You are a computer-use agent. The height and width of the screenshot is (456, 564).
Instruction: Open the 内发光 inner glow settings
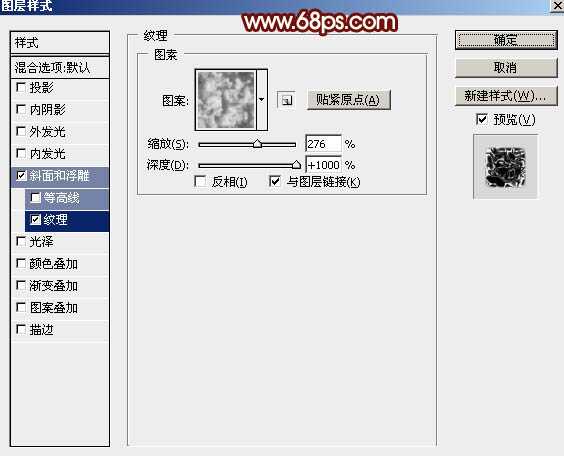coord(47,154)
